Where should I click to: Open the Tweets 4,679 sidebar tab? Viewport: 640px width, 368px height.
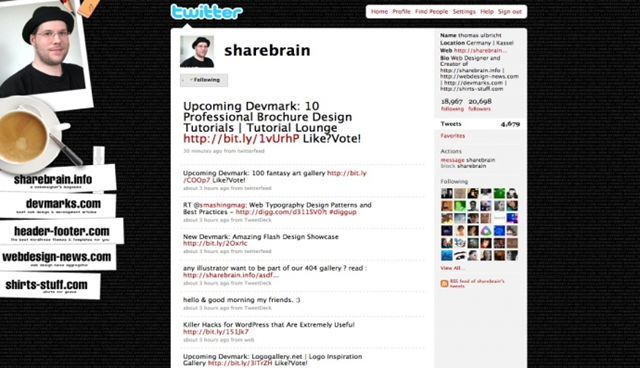tap(480, 124)
